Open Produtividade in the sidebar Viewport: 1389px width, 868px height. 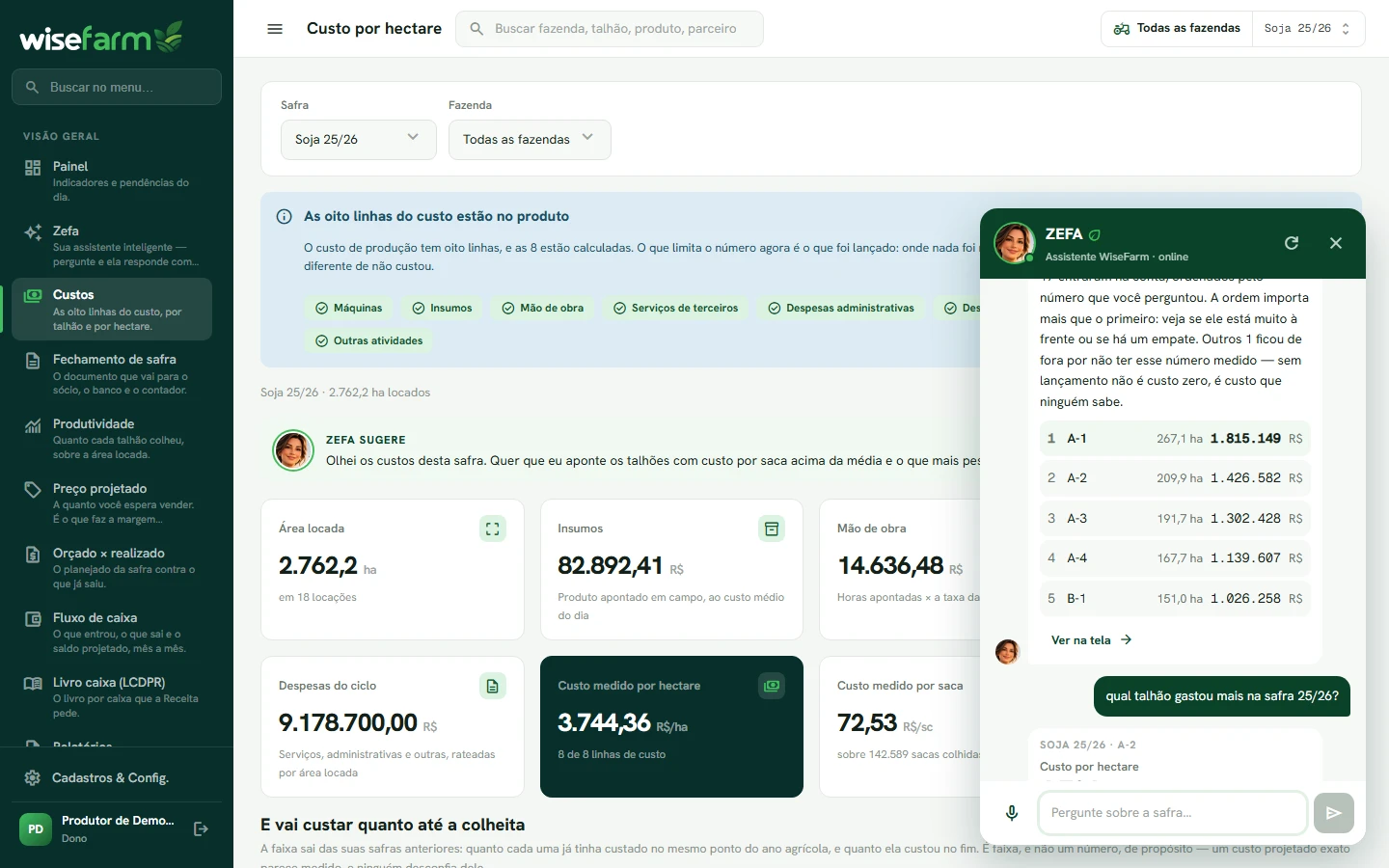pyautogui.click(x=112, y=439)
